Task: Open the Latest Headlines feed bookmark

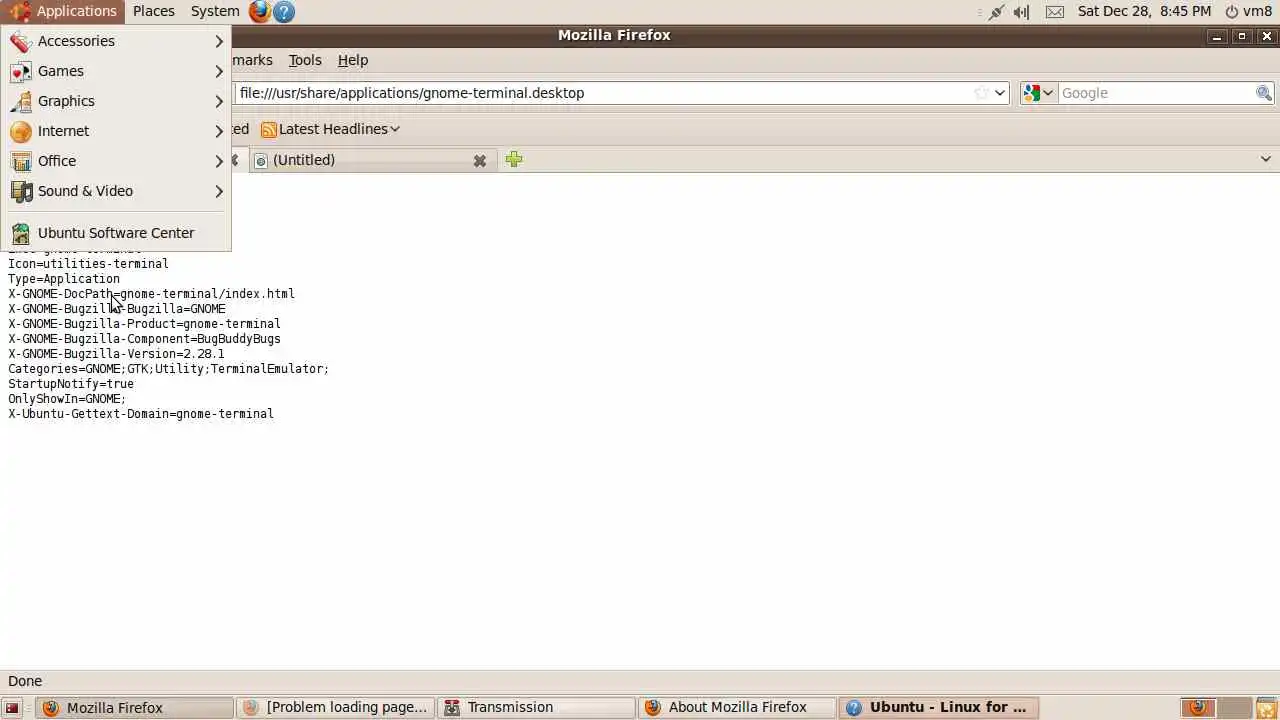Action: pyautogui.click(x=330, y=129)
